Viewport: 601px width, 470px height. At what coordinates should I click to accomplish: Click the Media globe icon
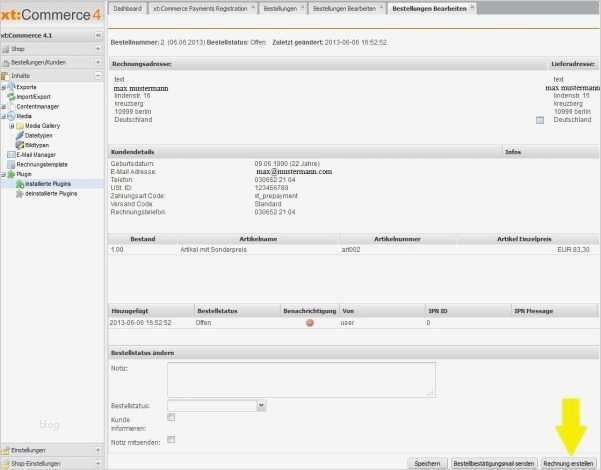(11, 116)
